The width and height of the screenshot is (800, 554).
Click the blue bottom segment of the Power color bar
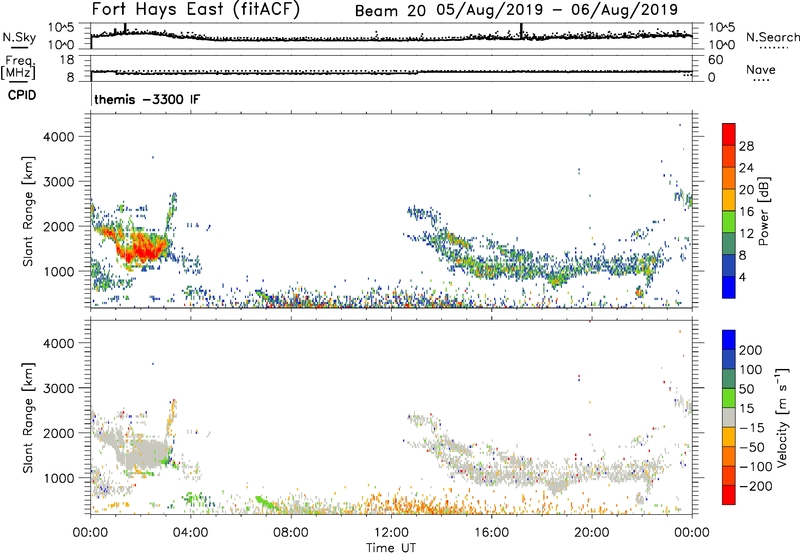[729, 287]
